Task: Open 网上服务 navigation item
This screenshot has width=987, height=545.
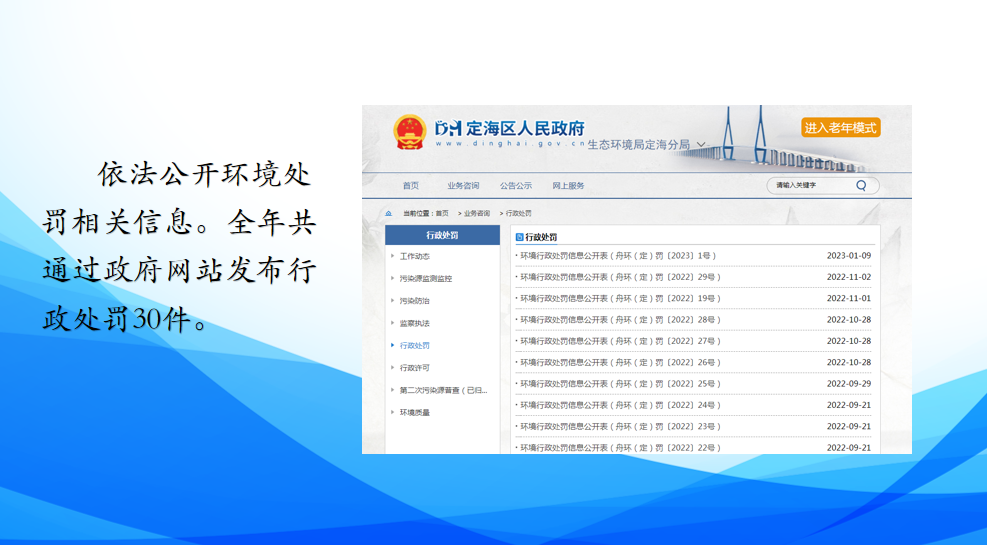Action: pos(568,186)
